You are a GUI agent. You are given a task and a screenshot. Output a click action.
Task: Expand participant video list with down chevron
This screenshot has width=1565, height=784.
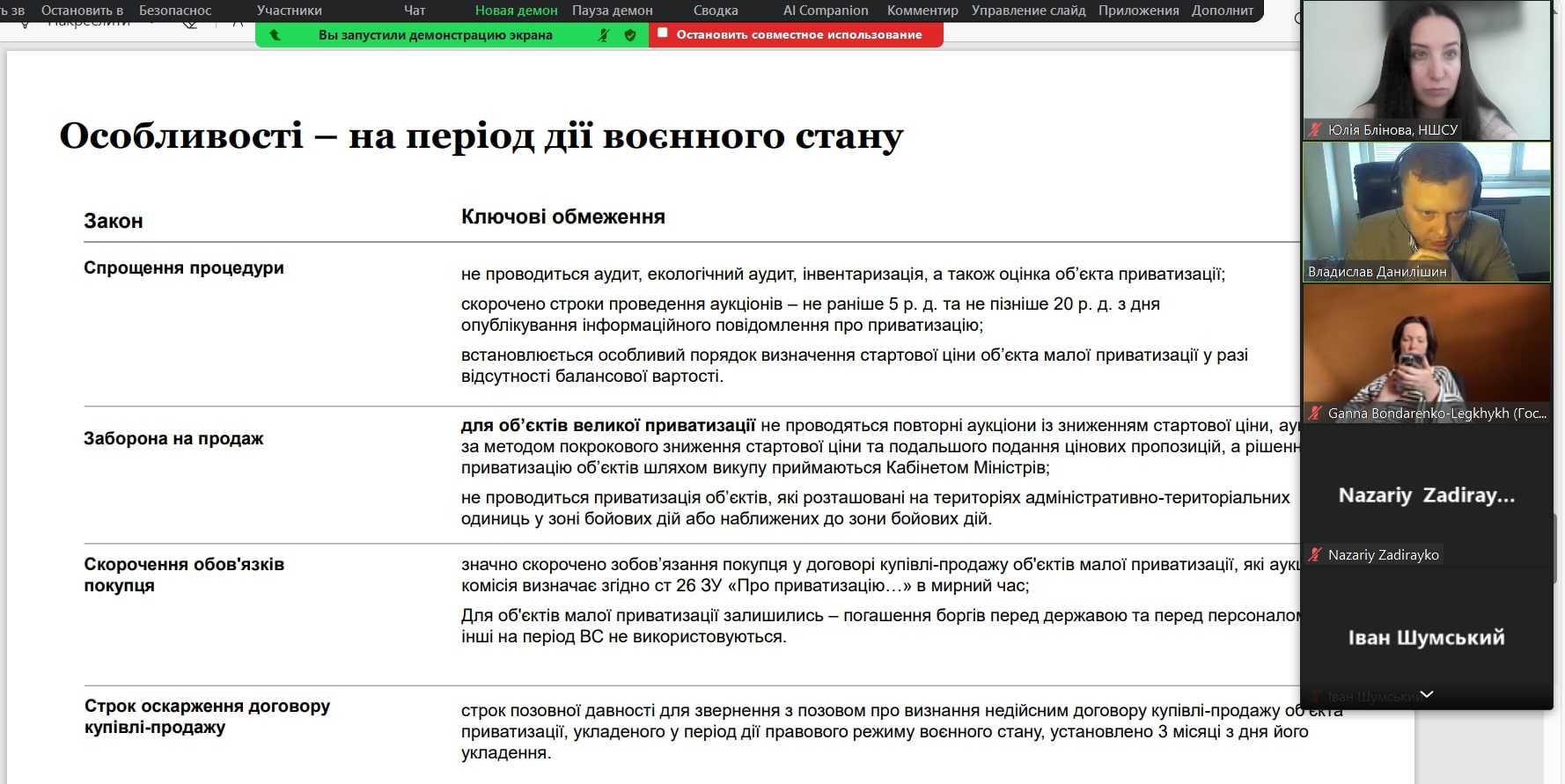point(1427,694)
